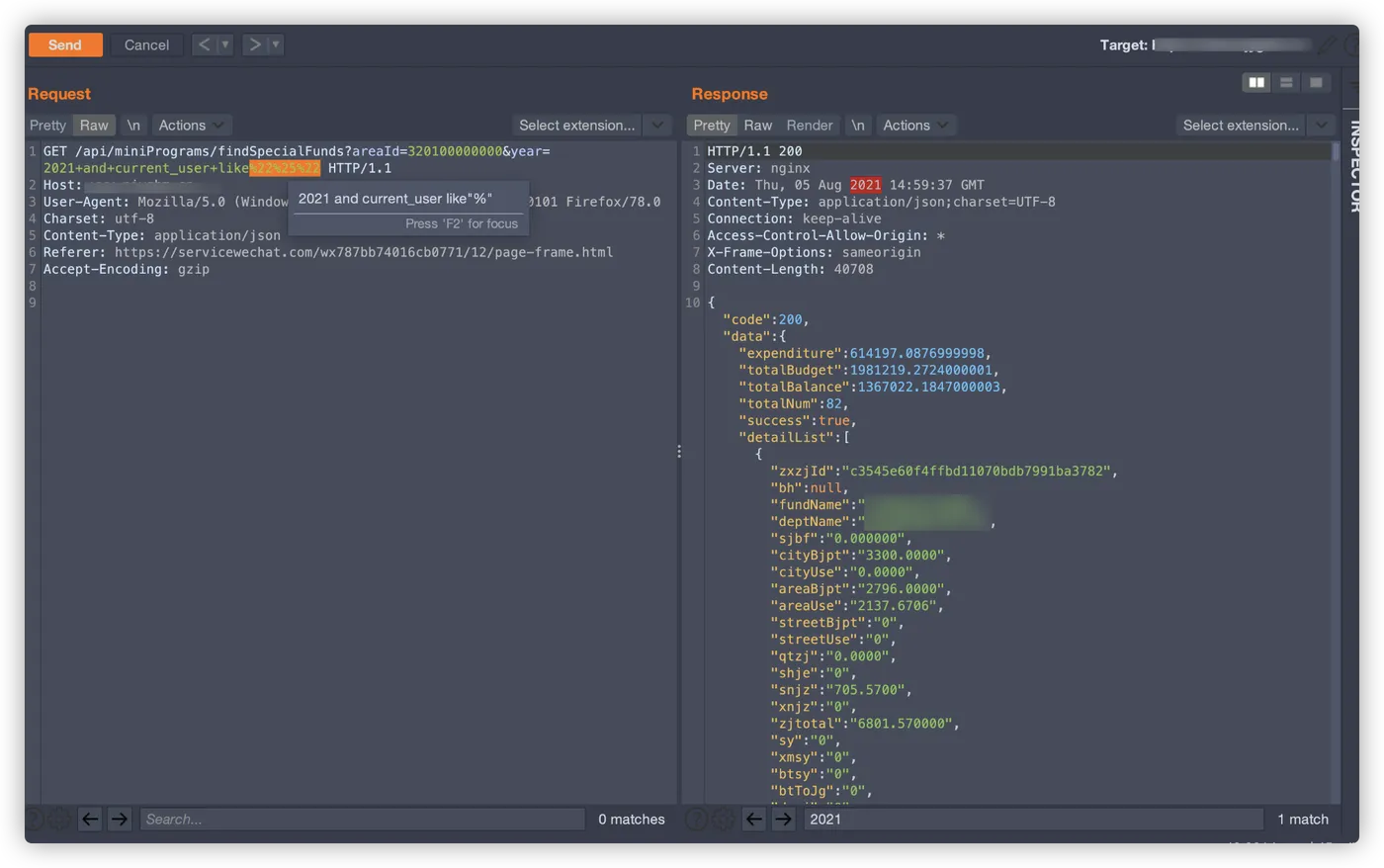This screenshot has width=1384, height=868.
Task: Expand the Request extension chevron arrow
Action: [x=657, y=126]
